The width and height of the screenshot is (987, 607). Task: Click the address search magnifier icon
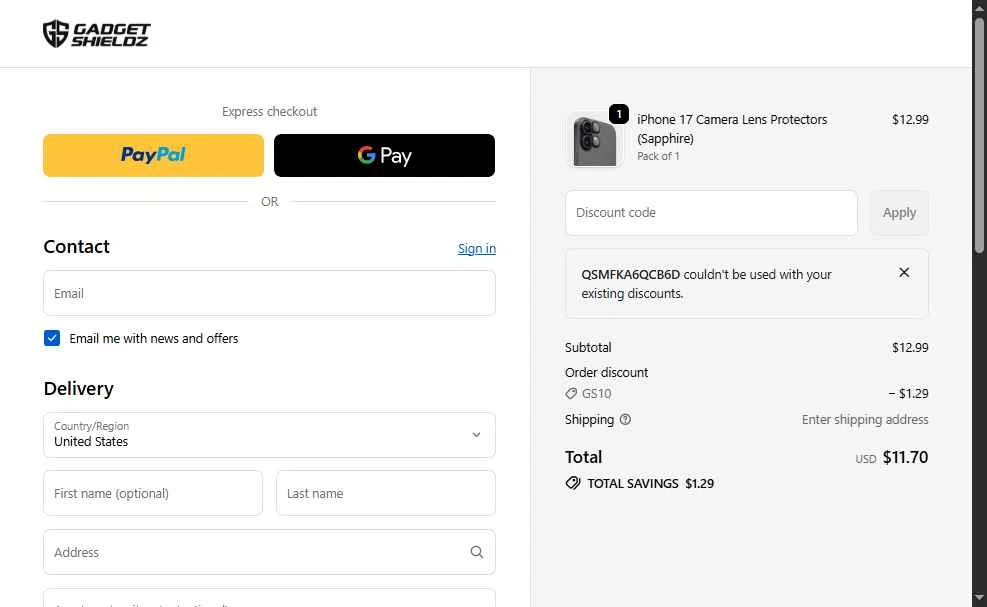pos(477,552)
